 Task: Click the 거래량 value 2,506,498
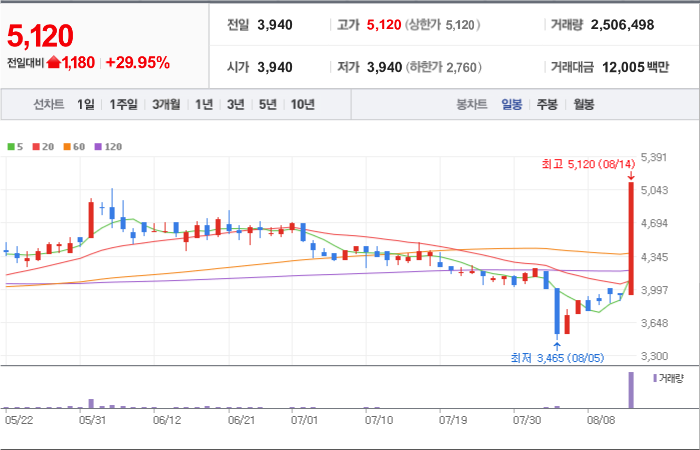coord(622,25)
